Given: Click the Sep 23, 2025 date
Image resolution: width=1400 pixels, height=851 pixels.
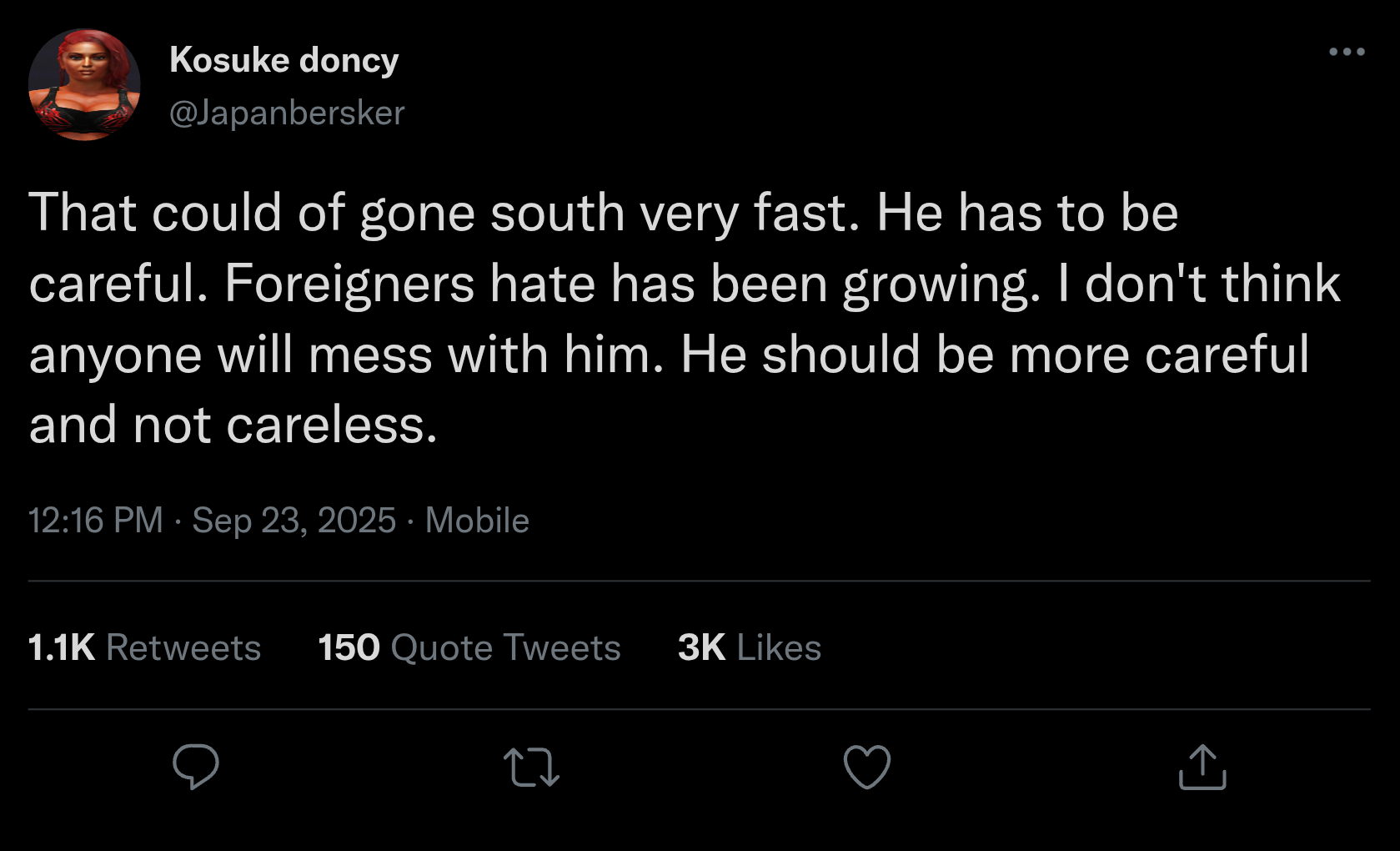Looking at the screenshot, I should click(x=294, y=521).
